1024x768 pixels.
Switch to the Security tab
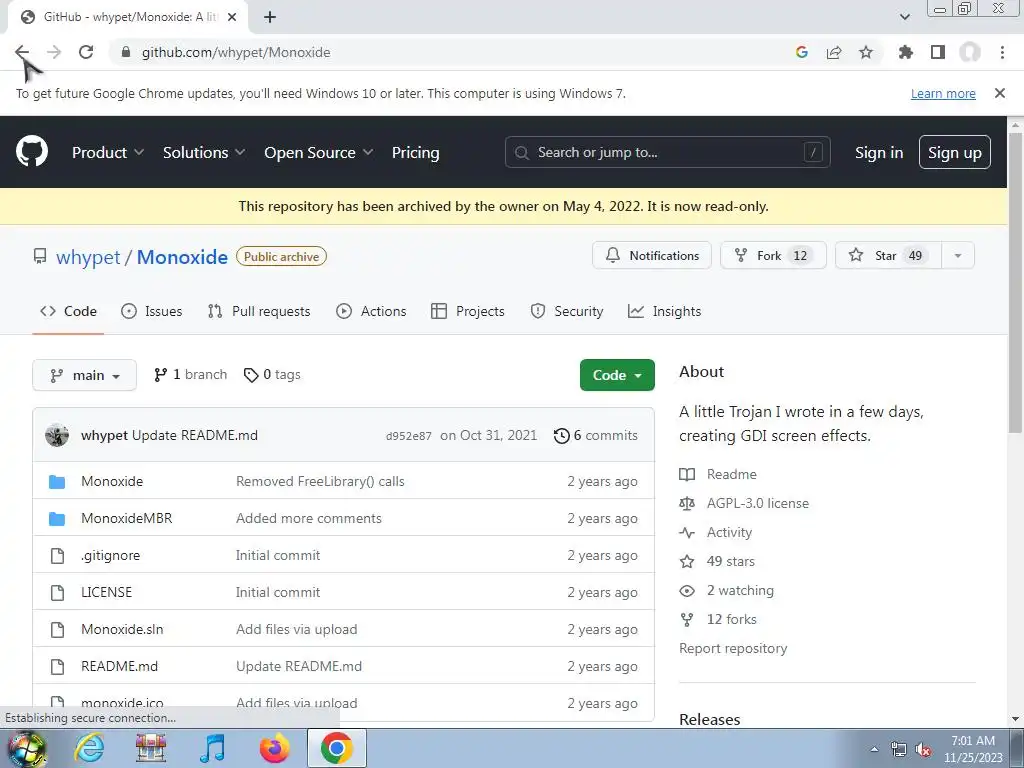point(567,312)
